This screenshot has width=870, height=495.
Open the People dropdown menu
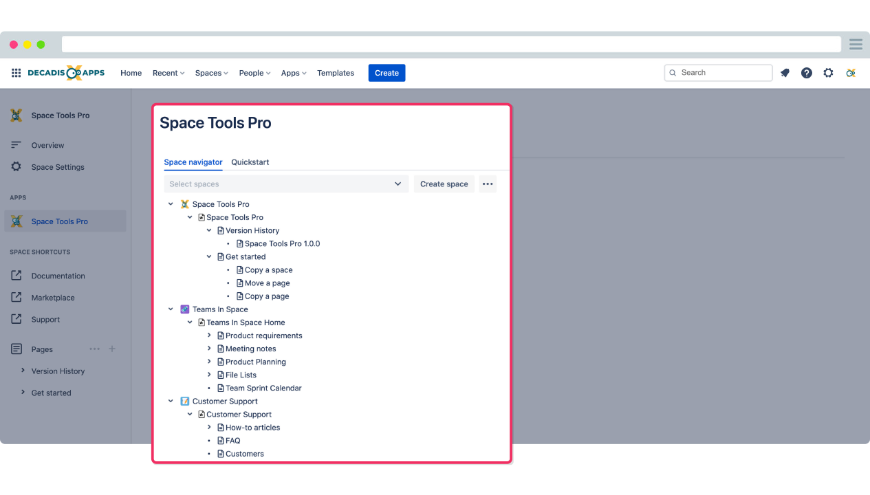point(255,73)
